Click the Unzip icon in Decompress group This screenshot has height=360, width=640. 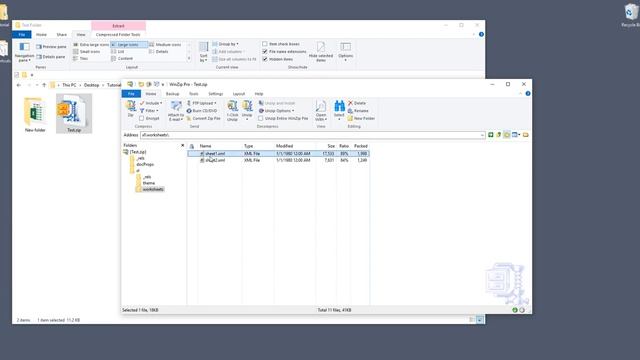(x=247, y=110)
